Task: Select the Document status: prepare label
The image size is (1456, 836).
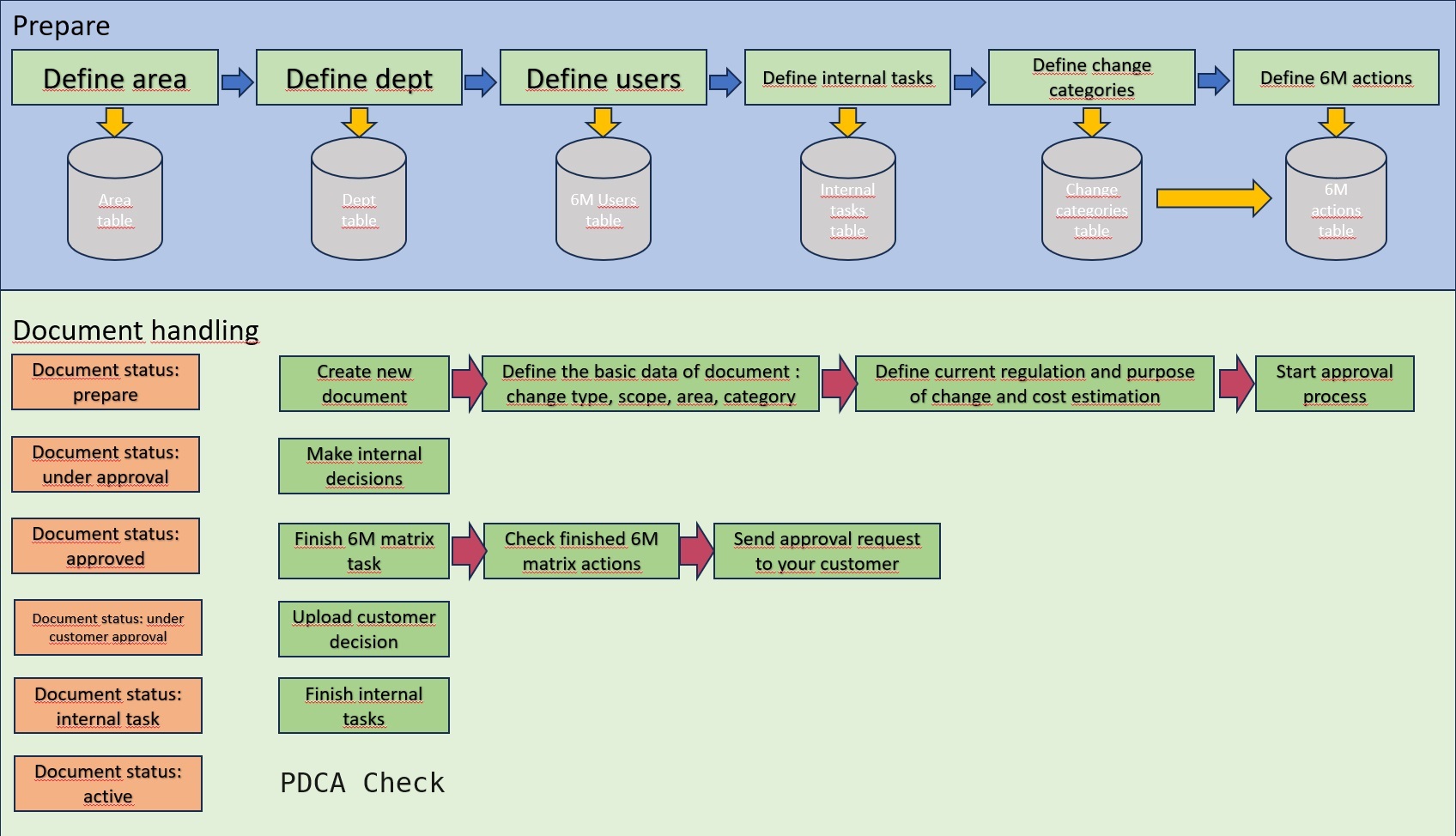Action: coord(106,382)
